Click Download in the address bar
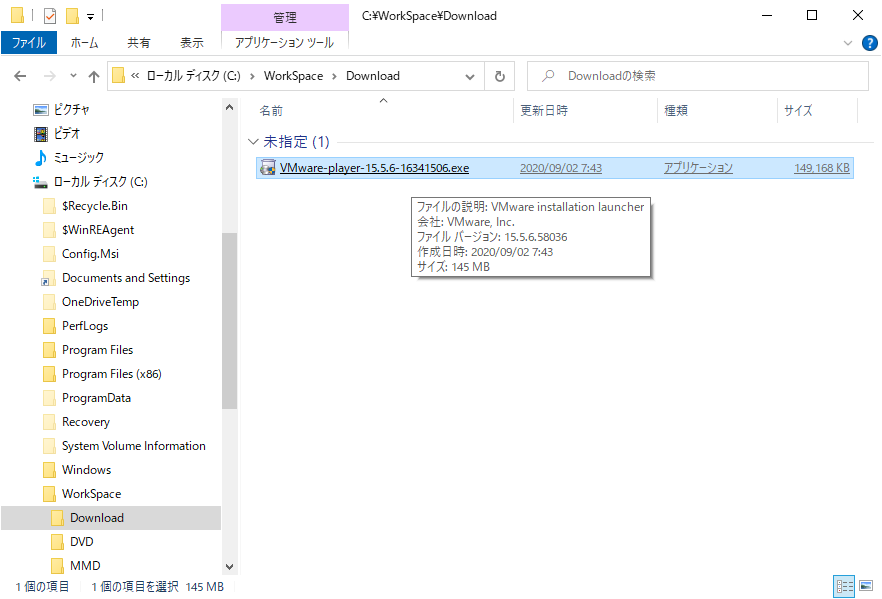This screenshot has width=882, height=599. point(373,76)
